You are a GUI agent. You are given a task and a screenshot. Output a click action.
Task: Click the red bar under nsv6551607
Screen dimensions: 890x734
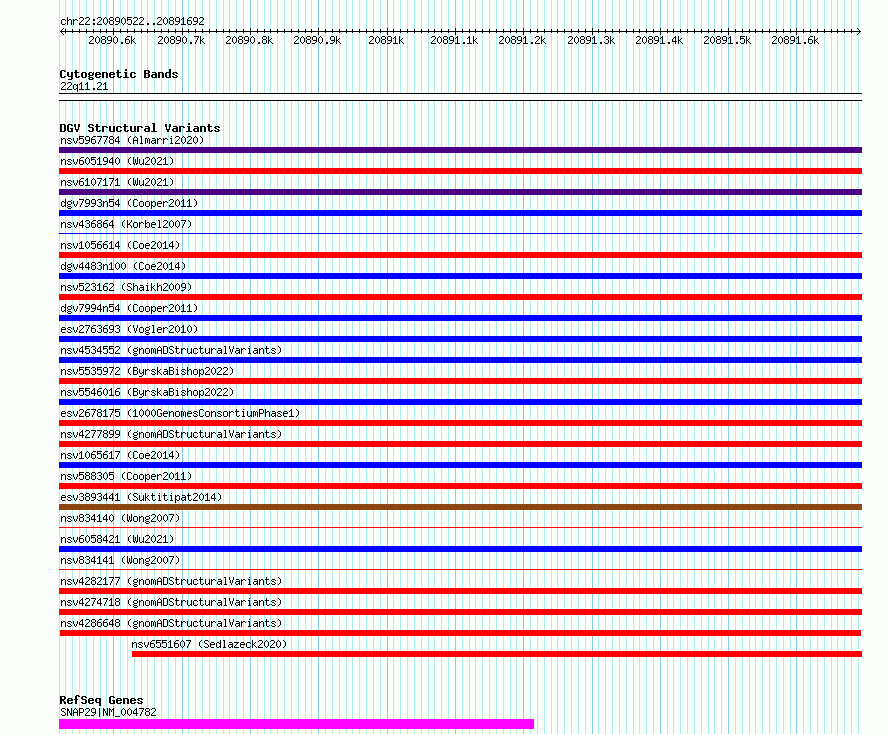(497, 654)
